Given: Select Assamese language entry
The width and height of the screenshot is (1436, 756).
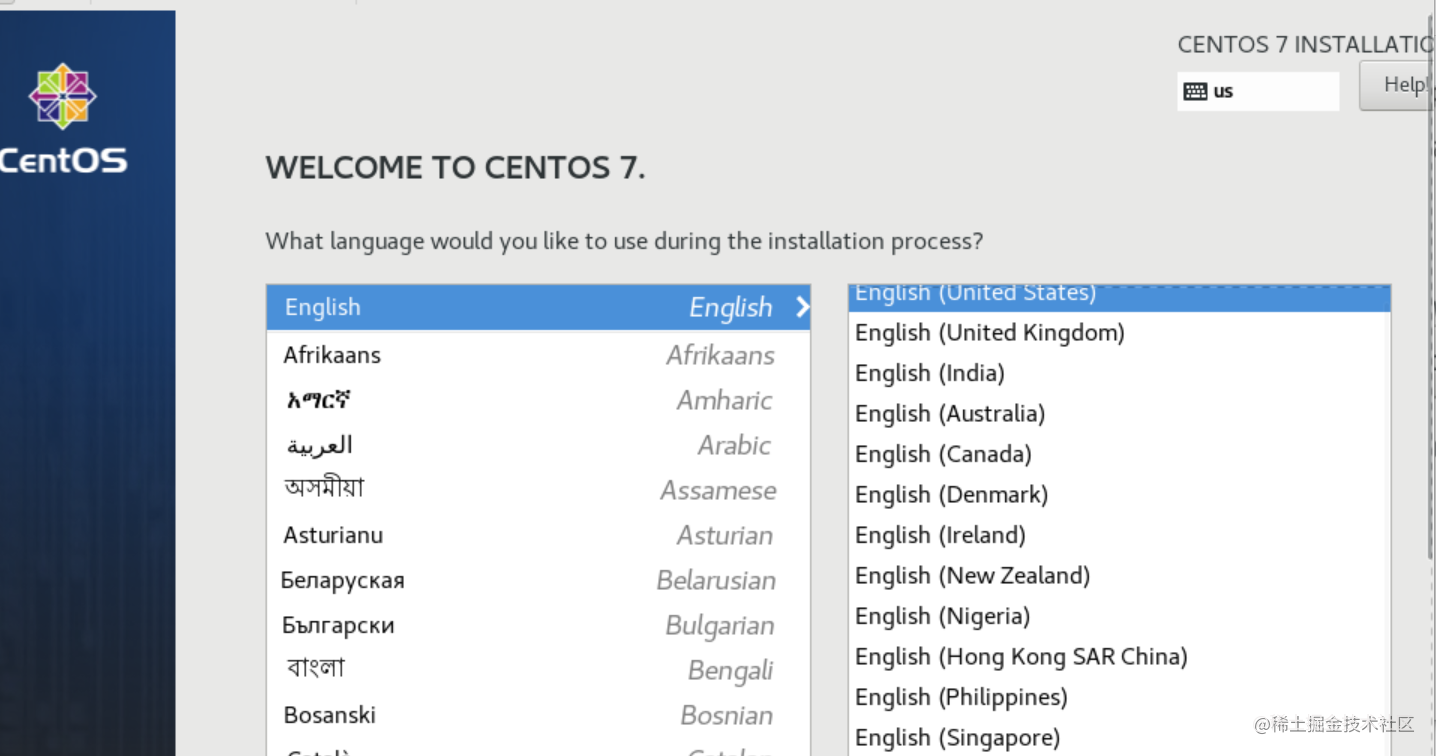Looking at the screenshot, I should (538, 490).
